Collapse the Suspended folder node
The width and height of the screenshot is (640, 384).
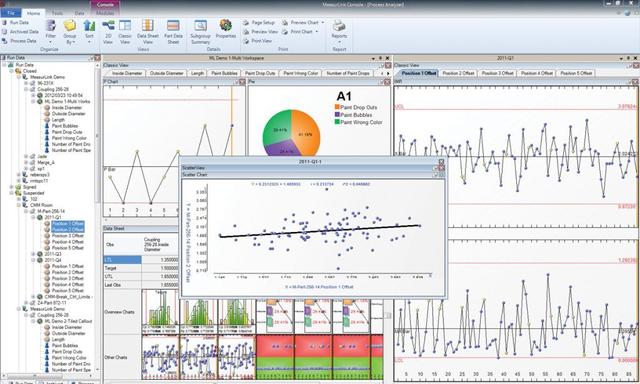[x=11, y=193]
